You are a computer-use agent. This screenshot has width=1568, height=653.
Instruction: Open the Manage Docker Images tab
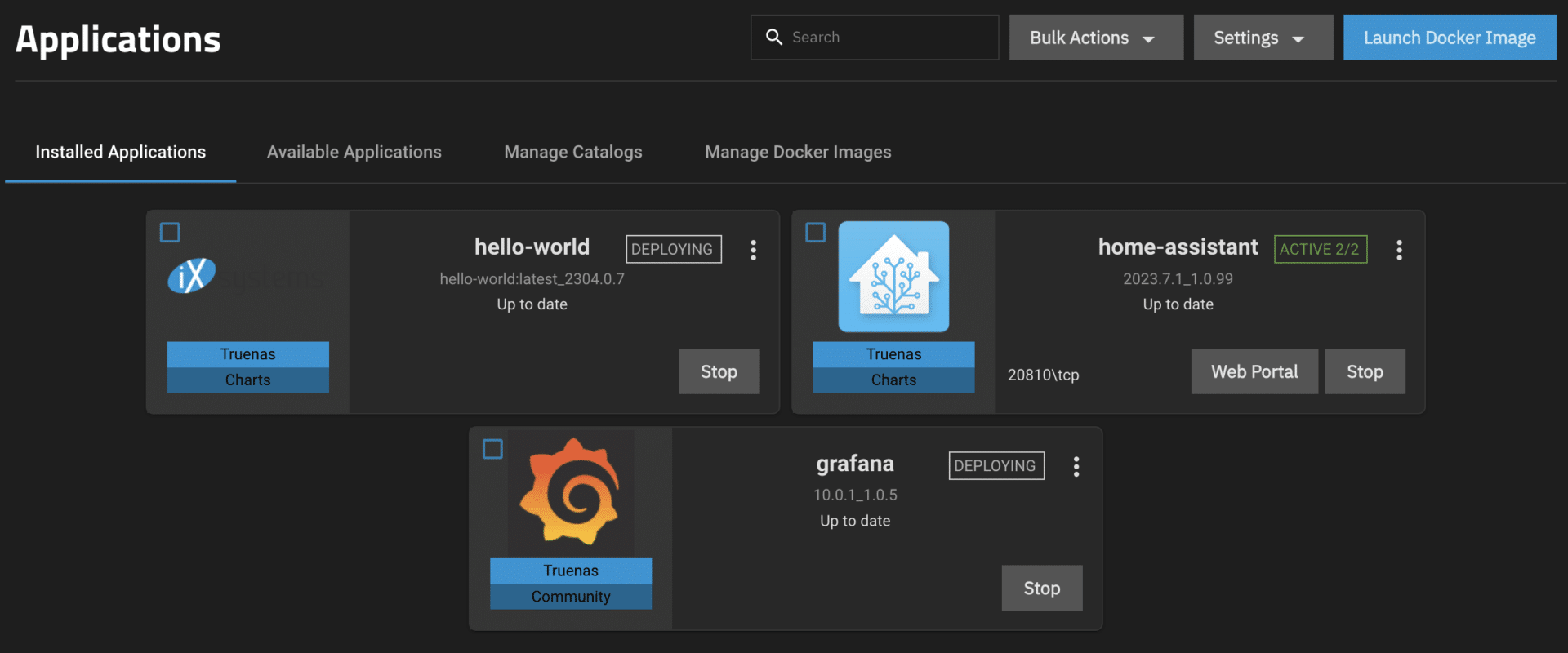(798, 152)
